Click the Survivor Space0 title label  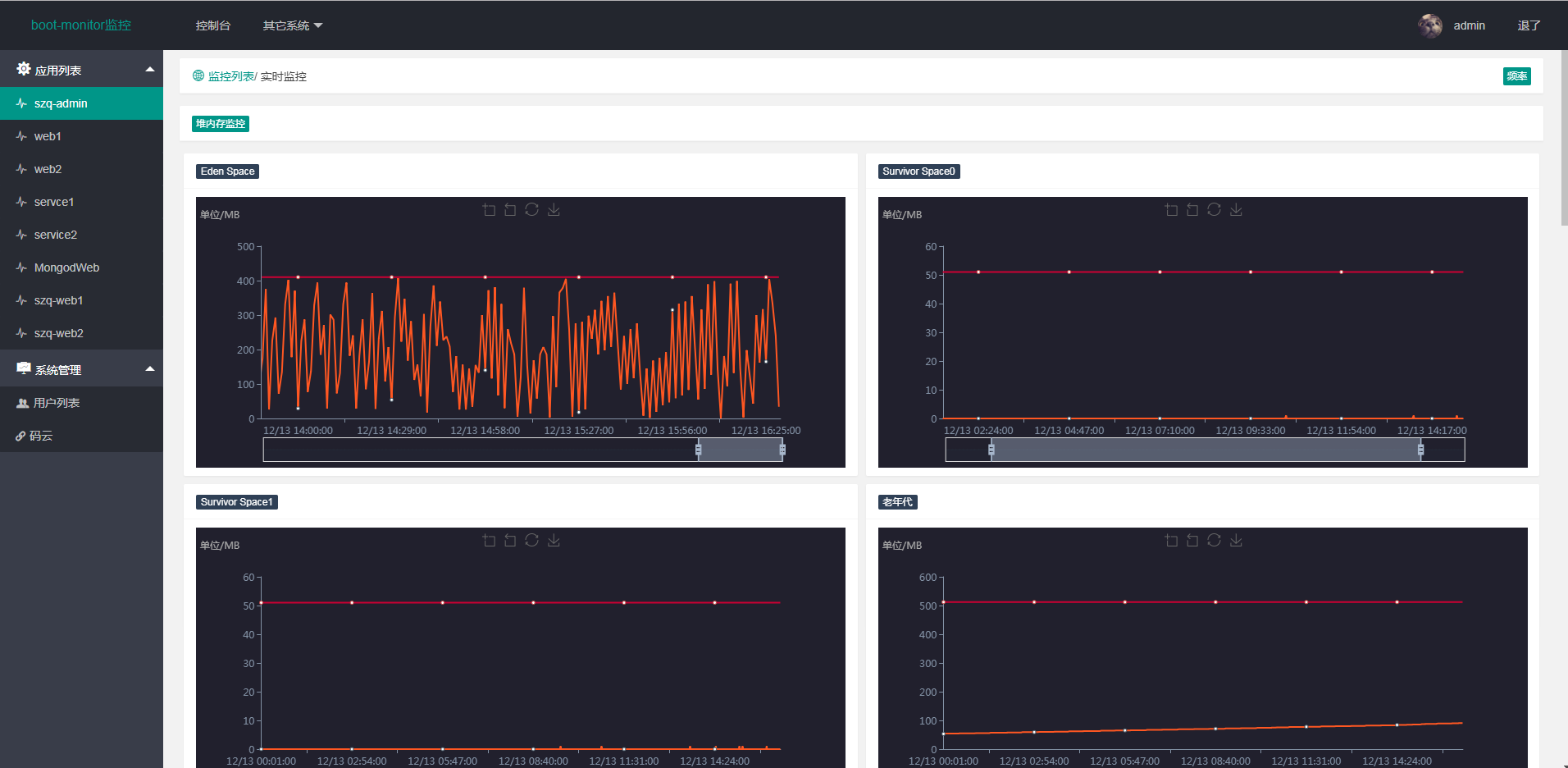point(919,171)
